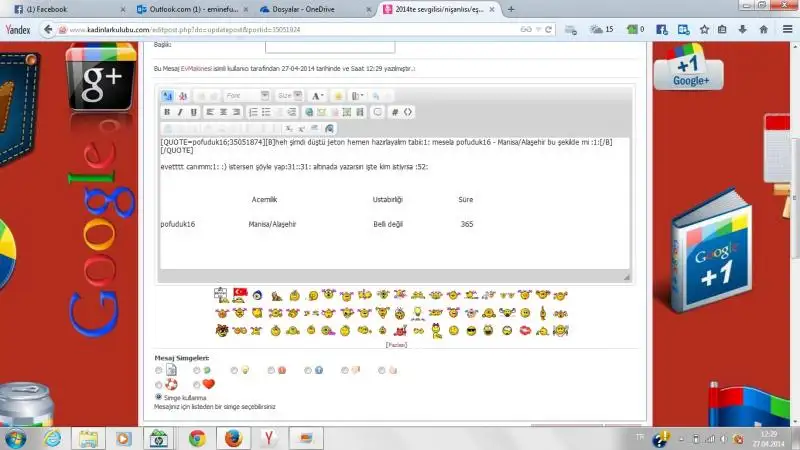Toggle bold formatting in the editor toolbar
Viewport: 800px width, 450px height.
pos(168,112)
